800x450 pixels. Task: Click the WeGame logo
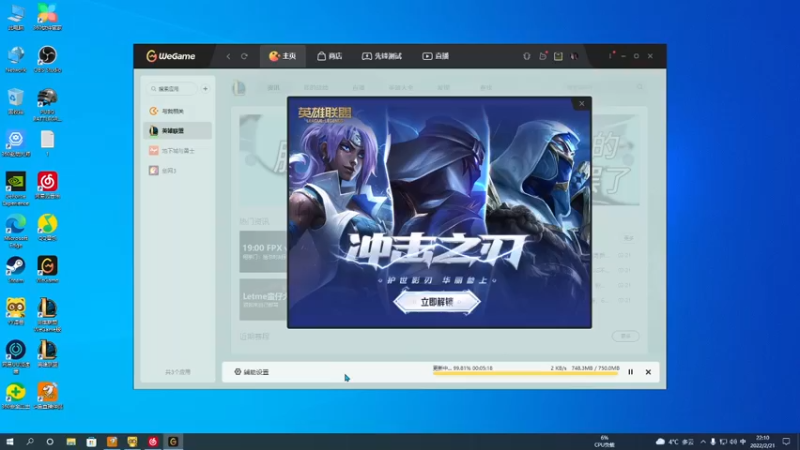pyautogui.click(x=171, y=56)
